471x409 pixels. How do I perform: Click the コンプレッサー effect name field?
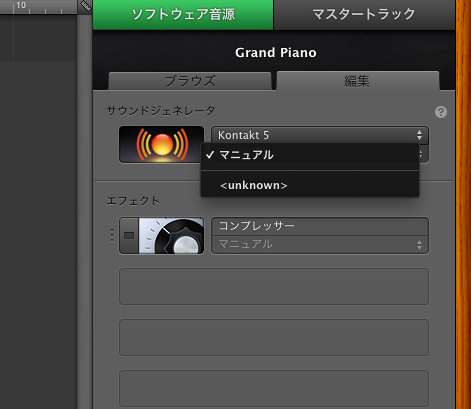pyautogui.click(x=320, y=226)
